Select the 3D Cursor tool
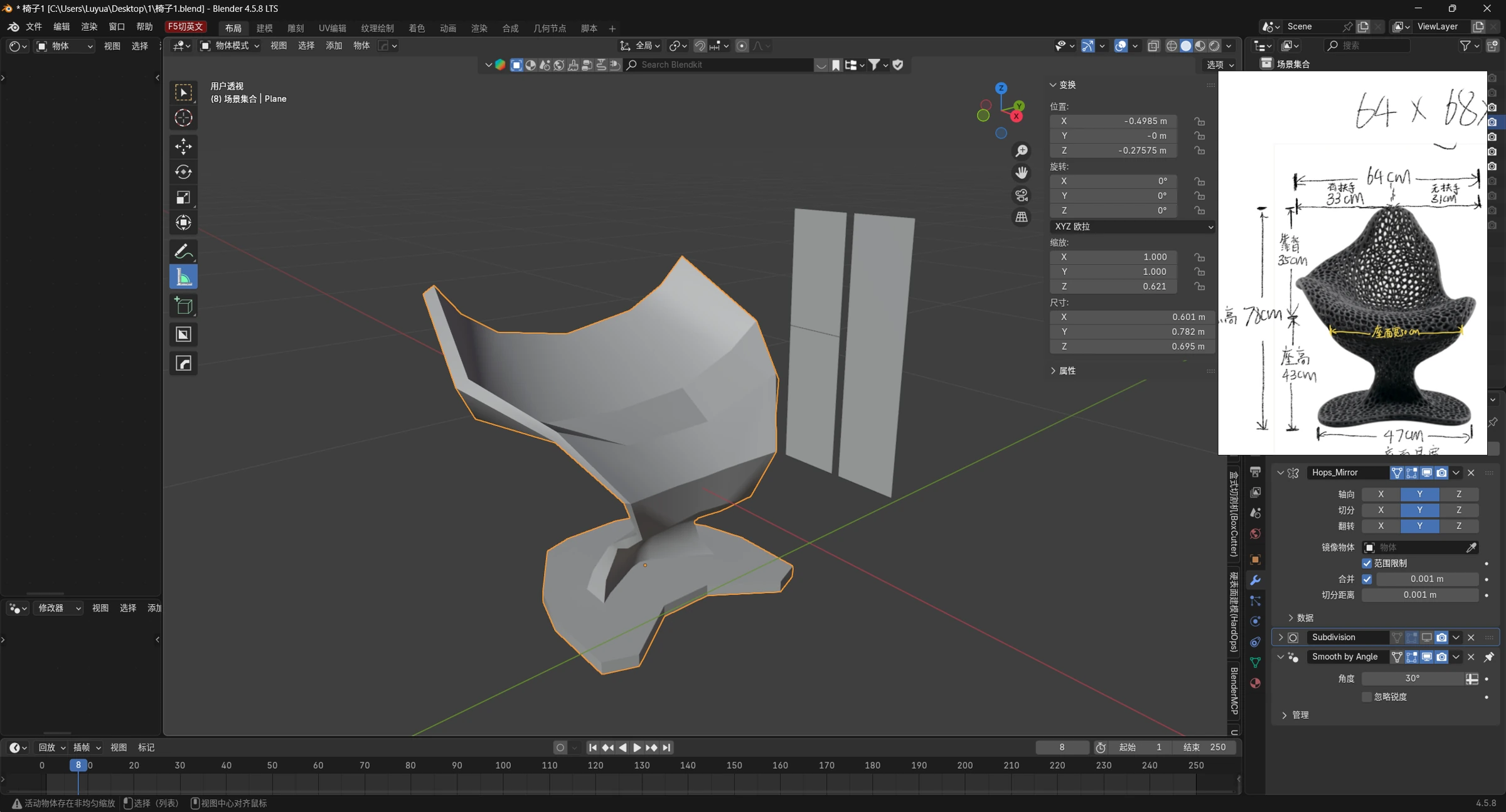The height and width of the screenshot is (812, 1506). pos(183,118)
